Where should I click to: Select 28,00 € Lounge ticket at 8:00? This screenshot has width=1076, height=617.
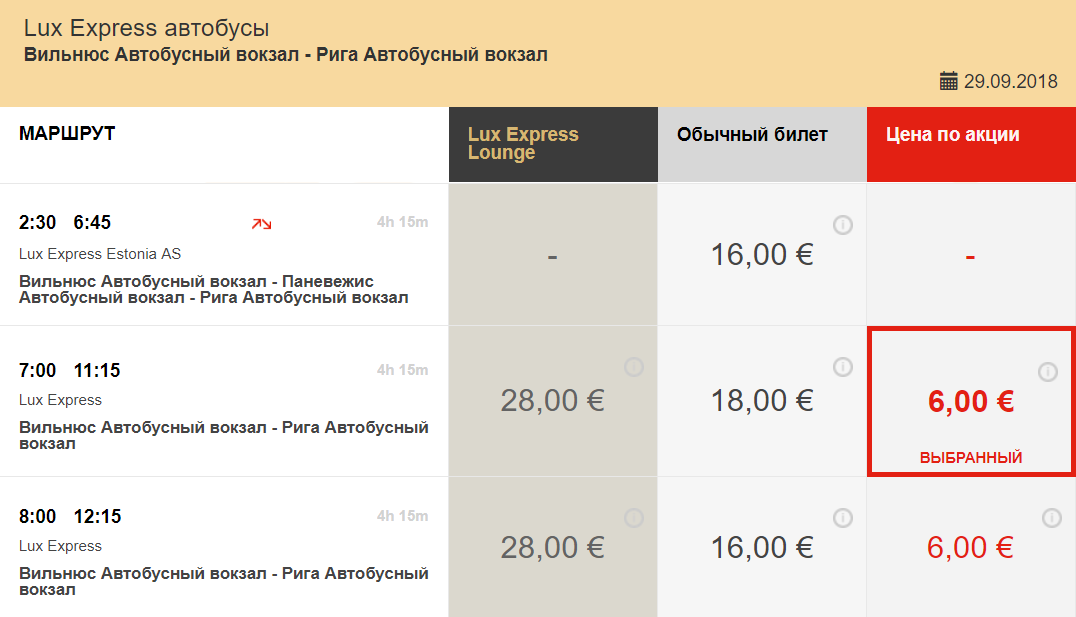552,547
